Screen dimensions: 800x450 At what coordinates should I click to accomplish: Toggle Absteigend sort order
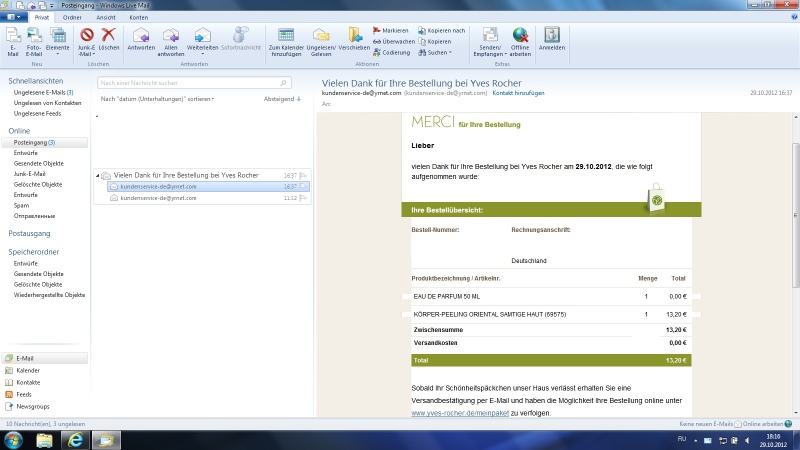(x=282, y=99)
